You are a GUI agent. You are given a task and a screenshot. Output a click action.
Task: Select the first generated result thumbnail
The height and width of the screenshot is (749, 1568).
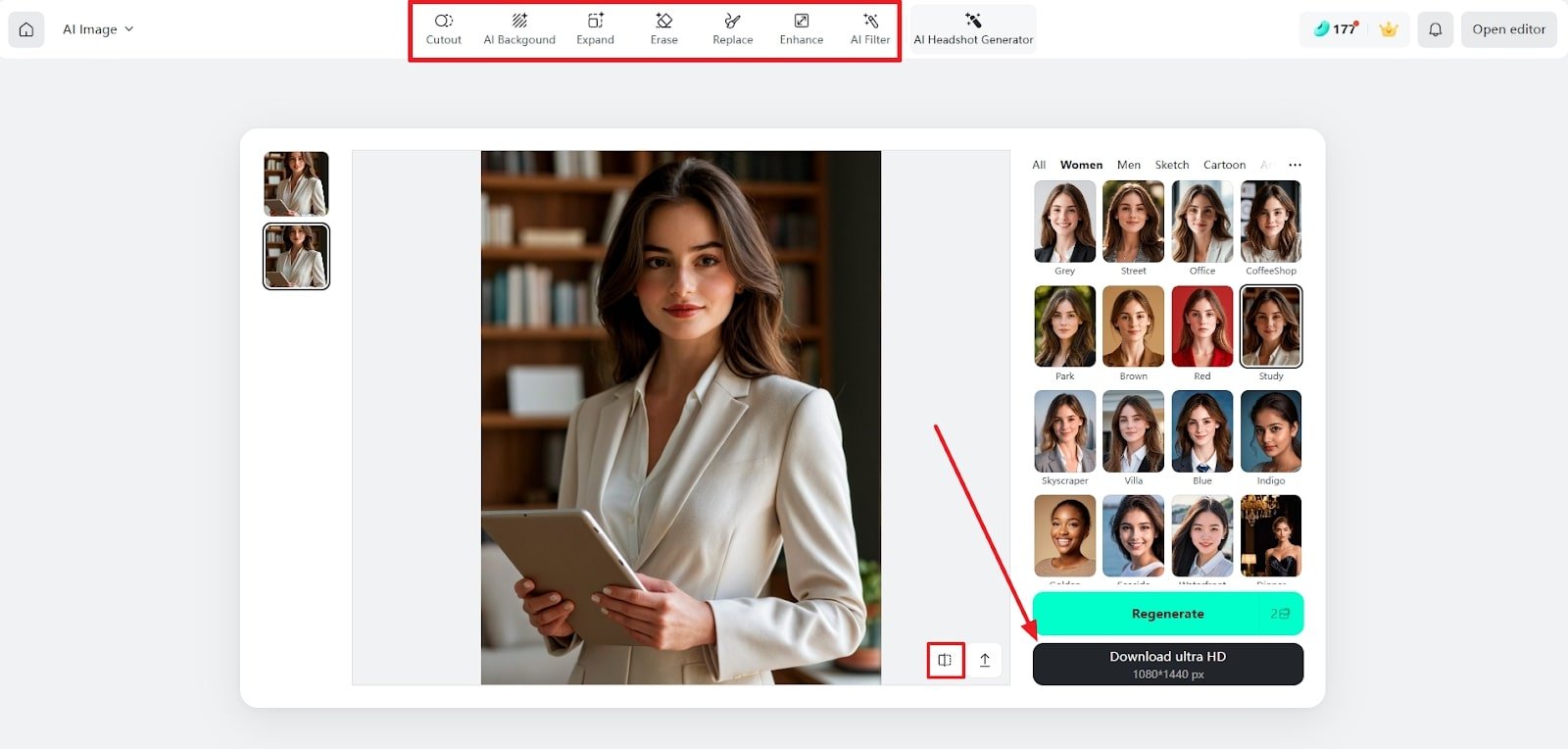point(296,183)
